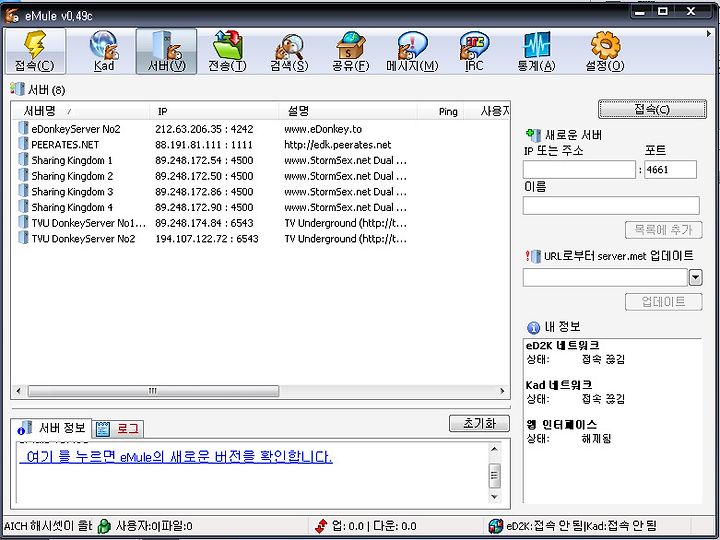Click server icon of Sharing Kingdom 2 row

coord(23,175)
